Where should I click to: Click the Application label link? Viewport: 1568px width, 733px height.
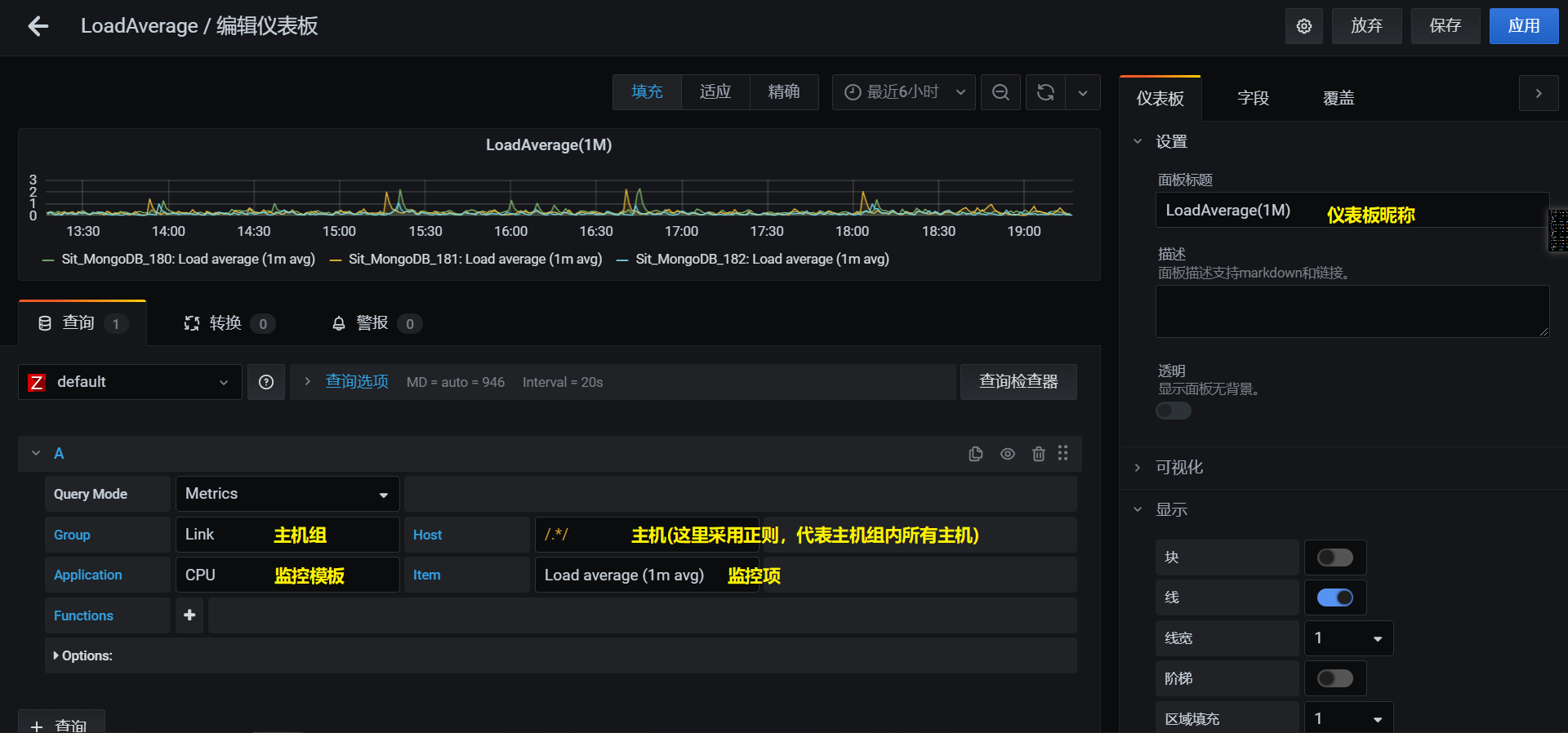click(87, 575)
